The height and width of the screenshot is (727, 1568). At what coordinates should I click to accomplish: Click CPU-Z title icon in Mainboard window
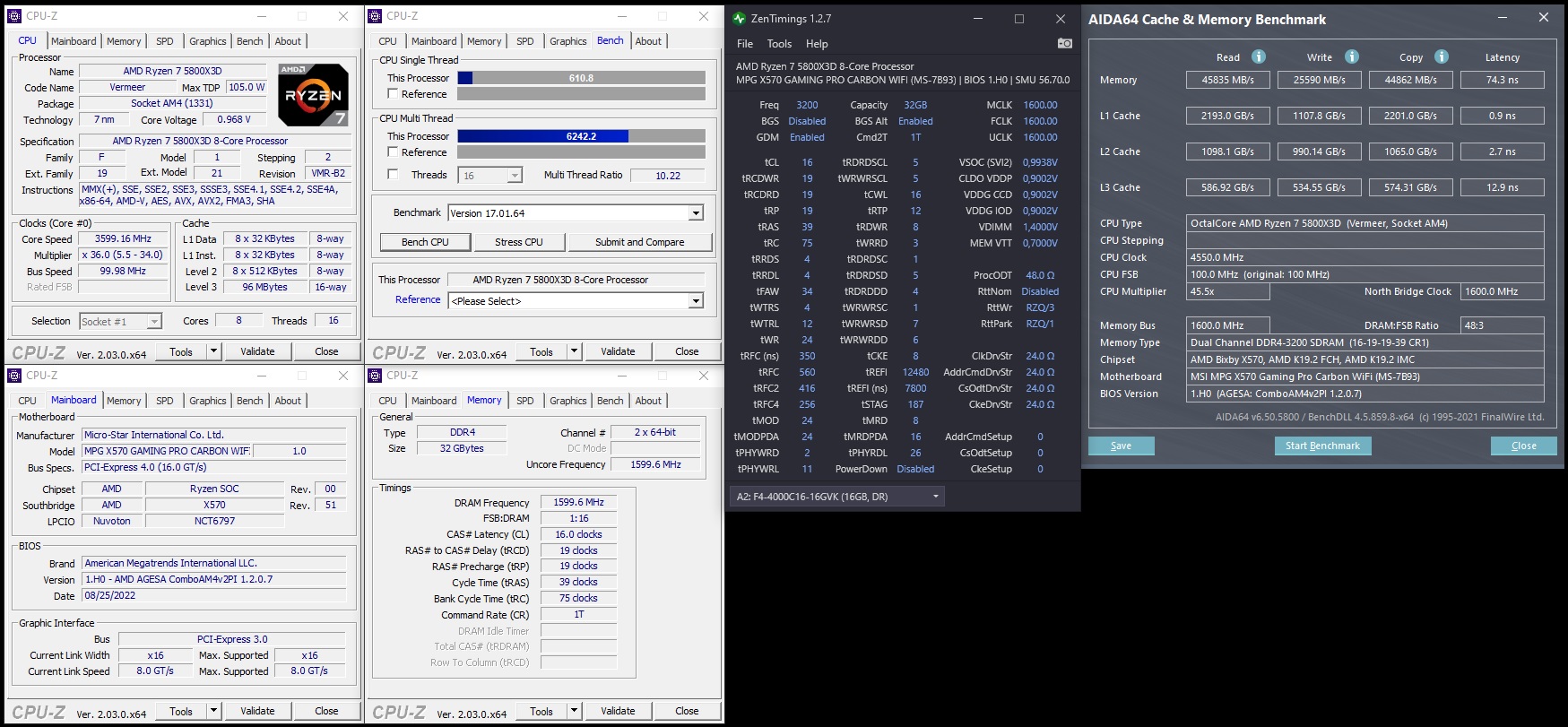[15, 376]
